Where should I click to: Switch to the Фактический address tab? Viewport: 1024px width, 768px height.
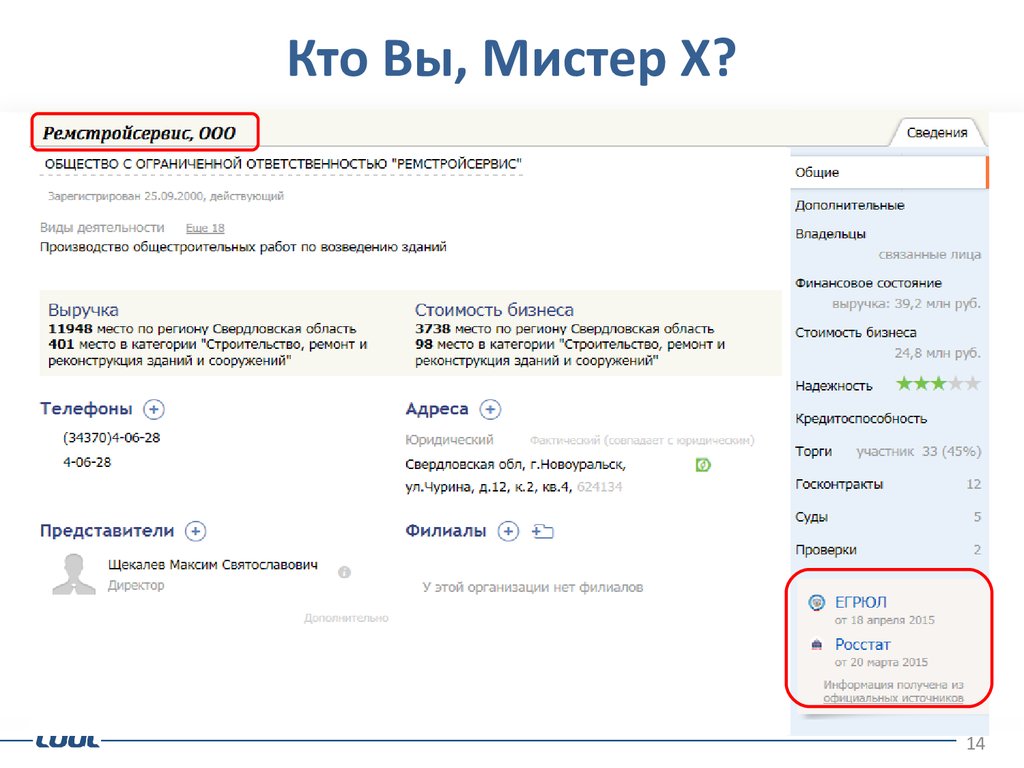(641, 440)
